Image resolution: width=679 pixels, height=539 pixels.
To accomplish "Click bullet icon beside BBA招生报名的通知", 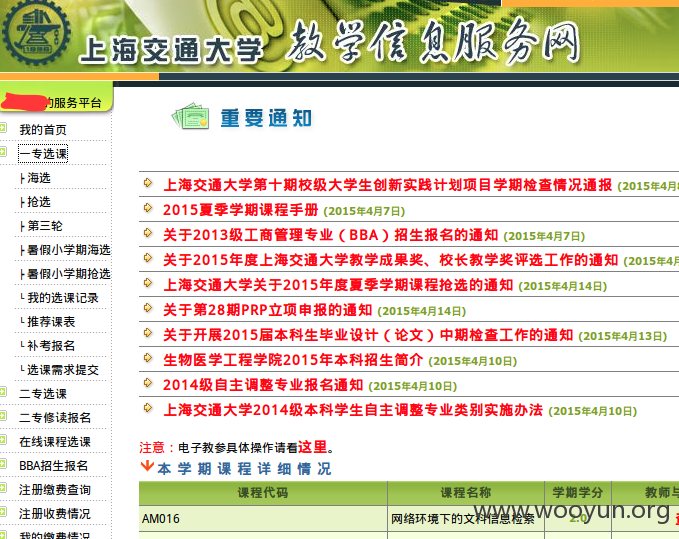I will [x=148, y=233].
